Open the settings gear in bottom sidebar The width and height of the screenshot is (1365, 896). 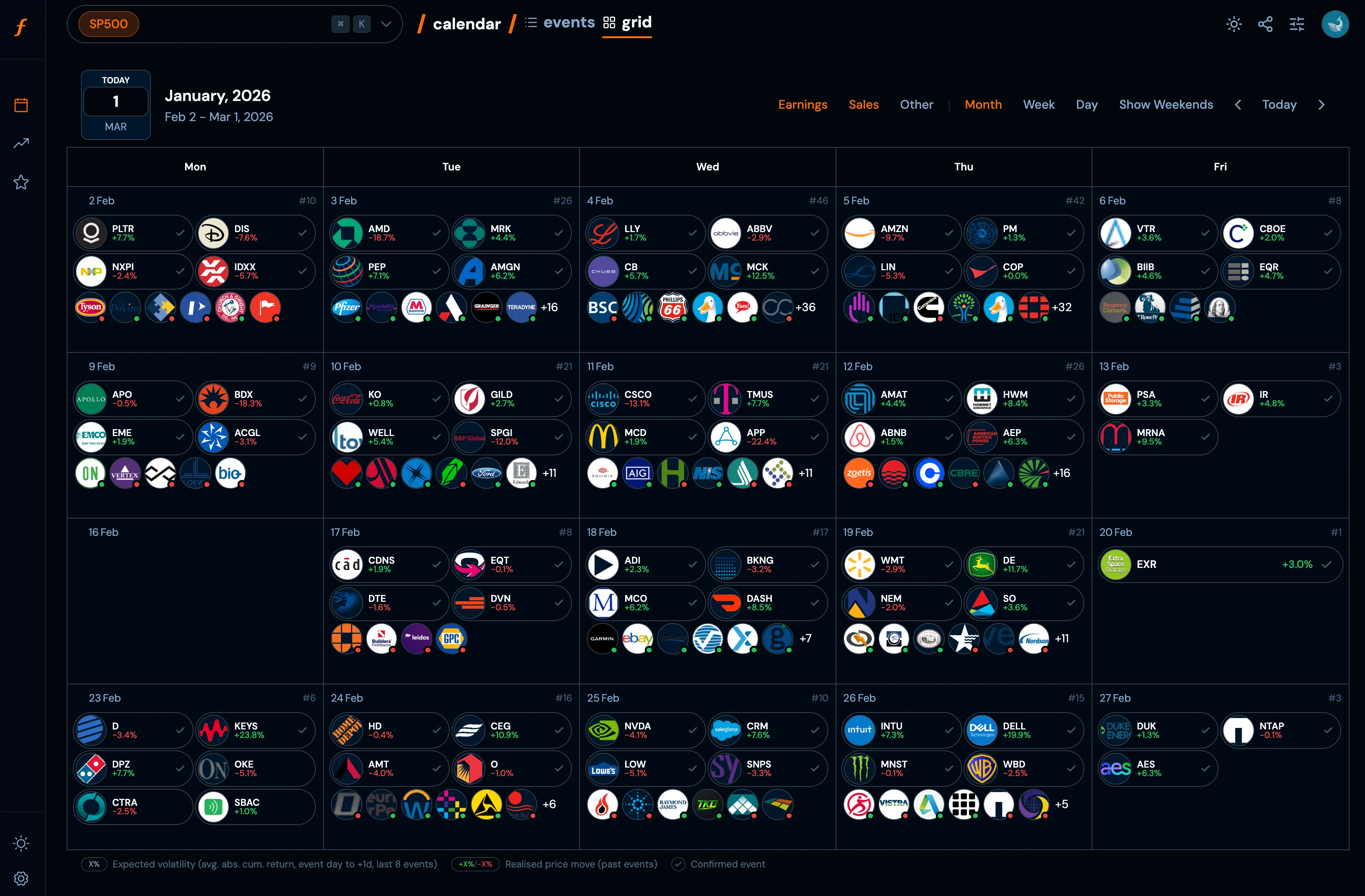coord(21,878)
